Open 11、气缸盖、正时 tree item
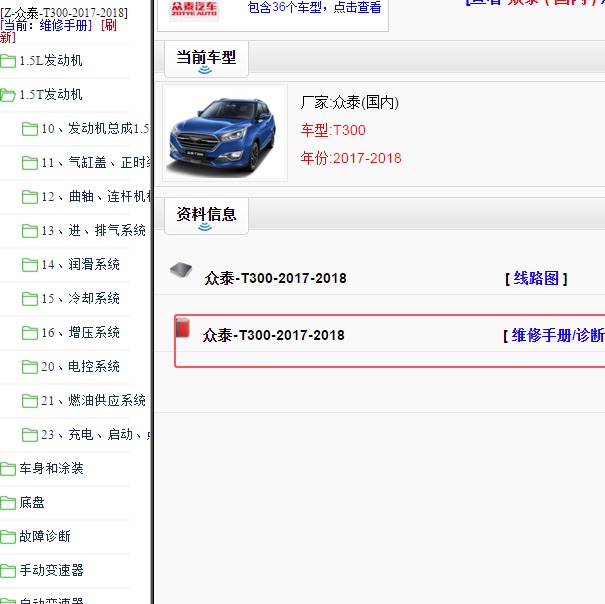The image size is (605, 604). tap(96, 162)
